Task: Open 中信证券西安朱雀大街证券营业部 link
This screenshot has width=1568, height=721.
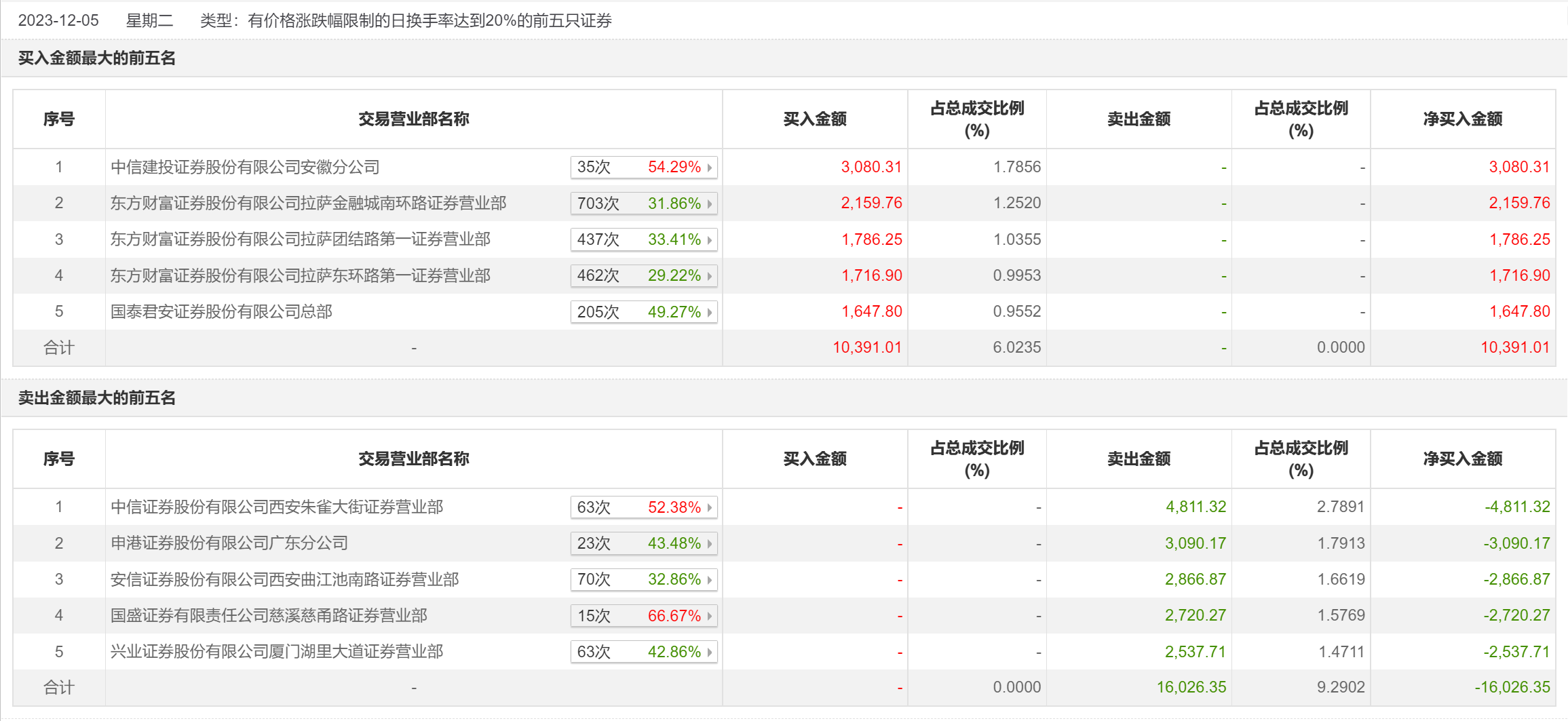Action: point(277,507)
